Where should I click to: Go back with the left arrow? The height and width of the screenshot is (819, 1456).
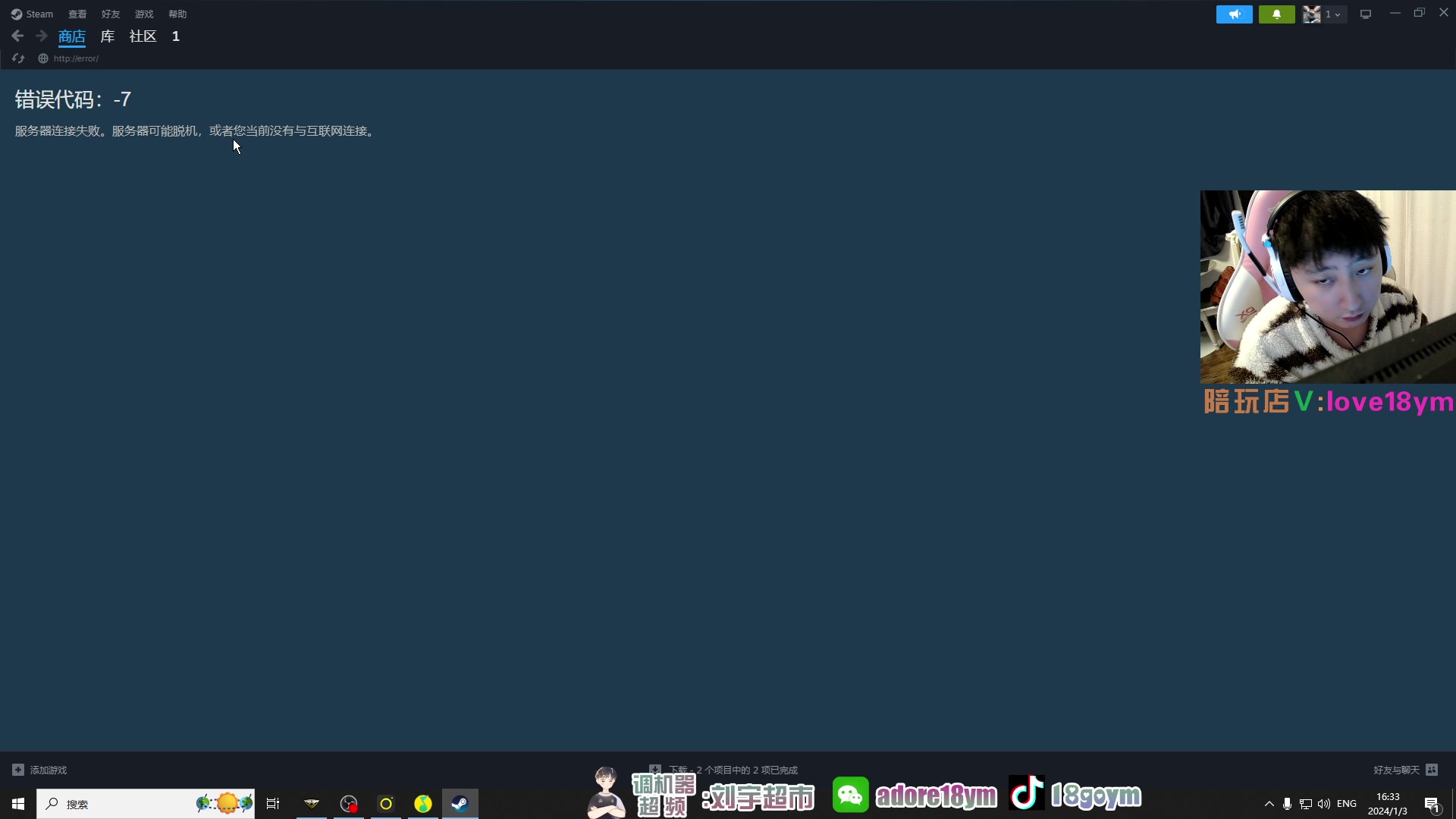coord(17,36)
